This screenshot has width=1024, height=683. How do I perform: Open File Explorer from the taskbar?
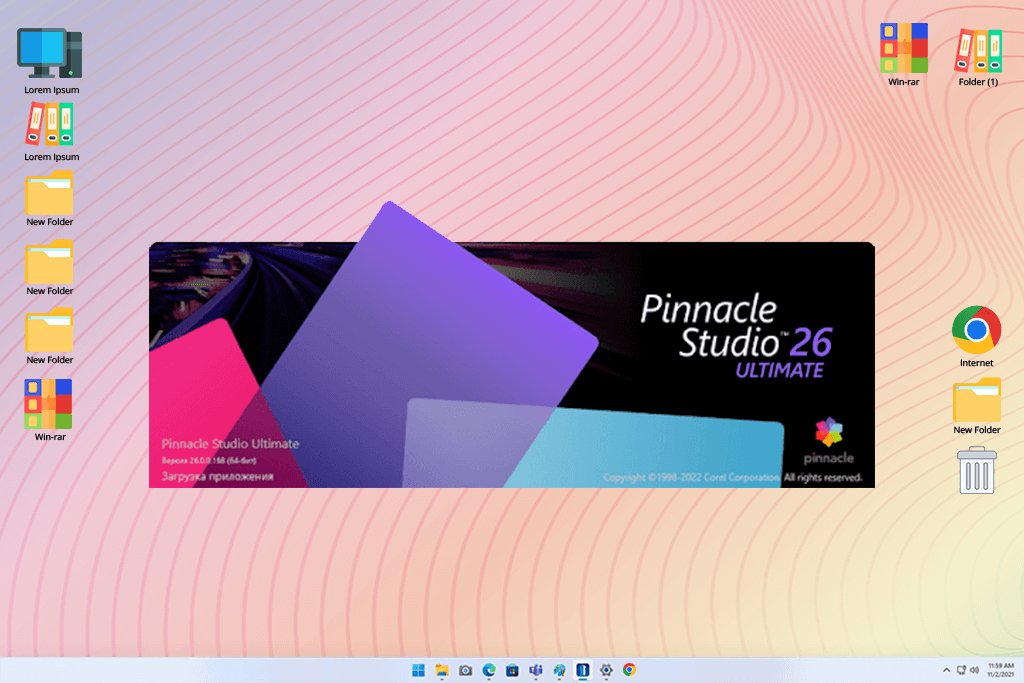[x=442, y=670]
